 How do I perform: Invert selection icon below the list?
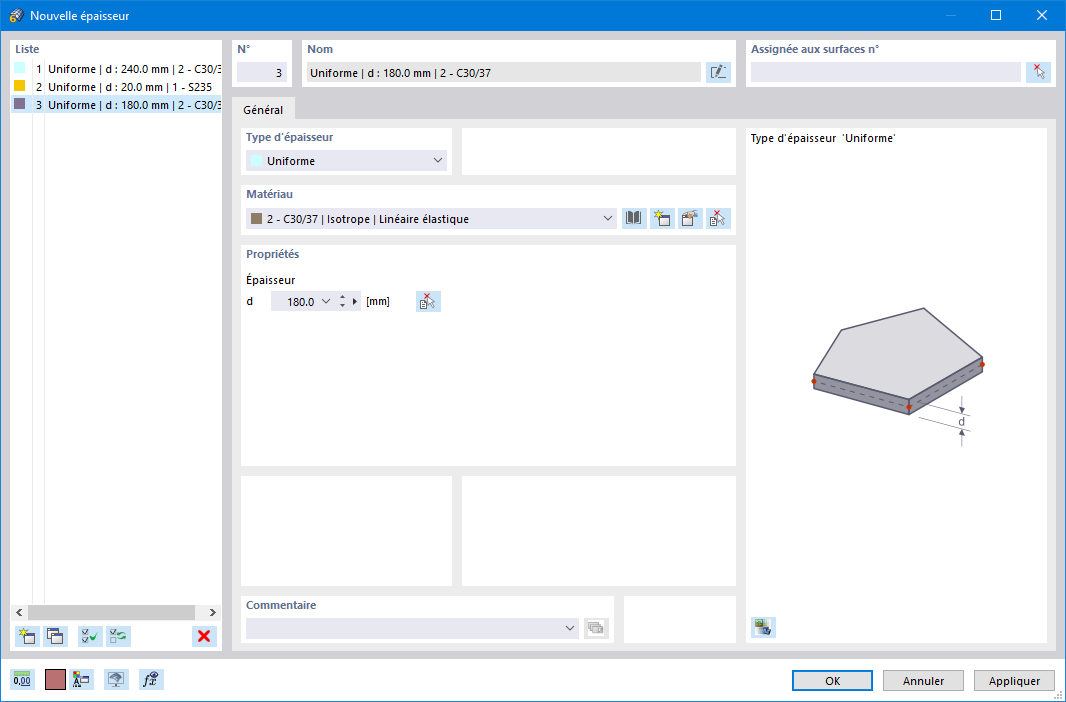pyautogui.click(x=118, y=637)
